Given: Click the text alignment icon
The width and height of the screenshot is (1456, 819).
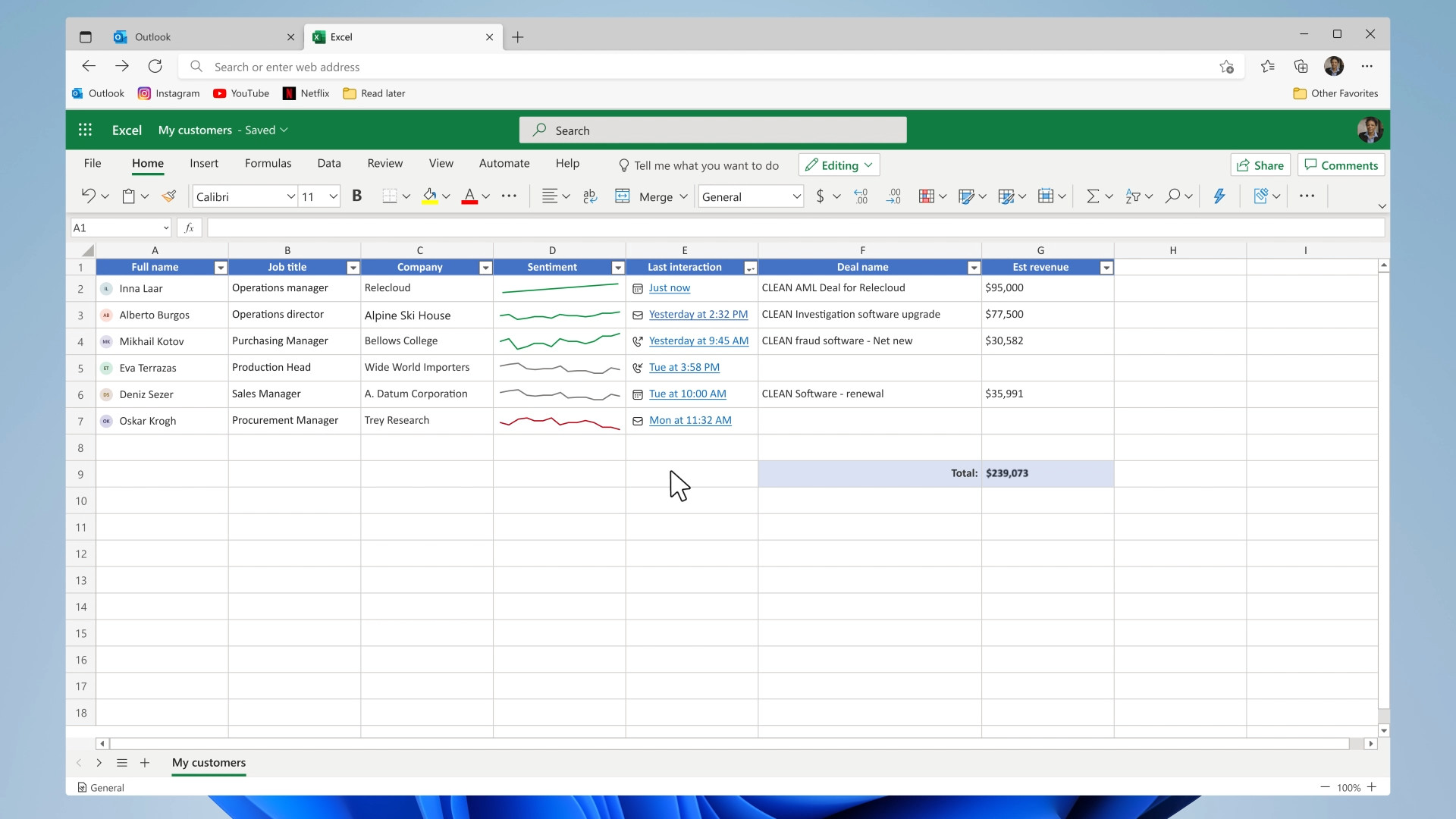Looking at the screenshot, I should pos(550,196).
